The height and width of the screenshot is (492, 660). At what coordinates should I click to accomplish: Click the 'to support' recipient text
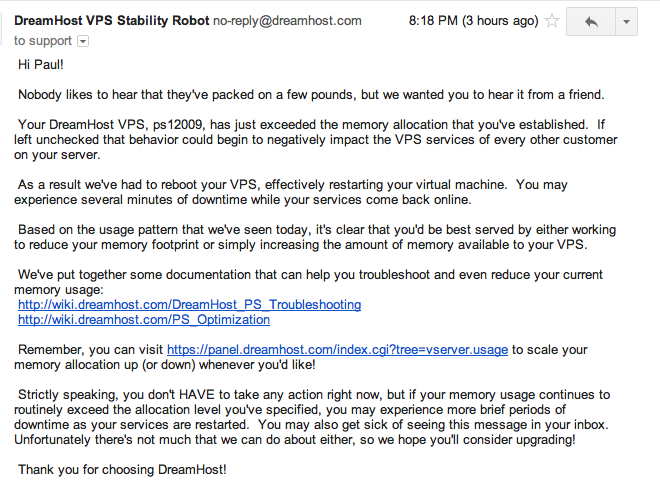coord(43,41)
